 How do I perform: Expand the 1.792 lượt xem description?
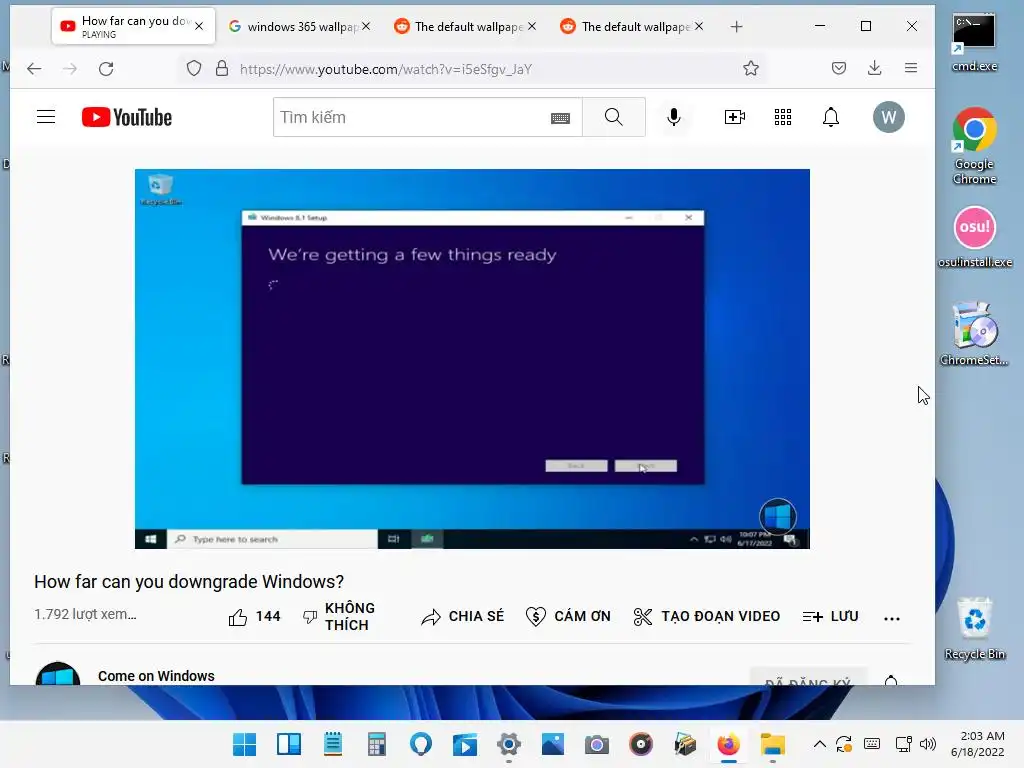point(86,615)
